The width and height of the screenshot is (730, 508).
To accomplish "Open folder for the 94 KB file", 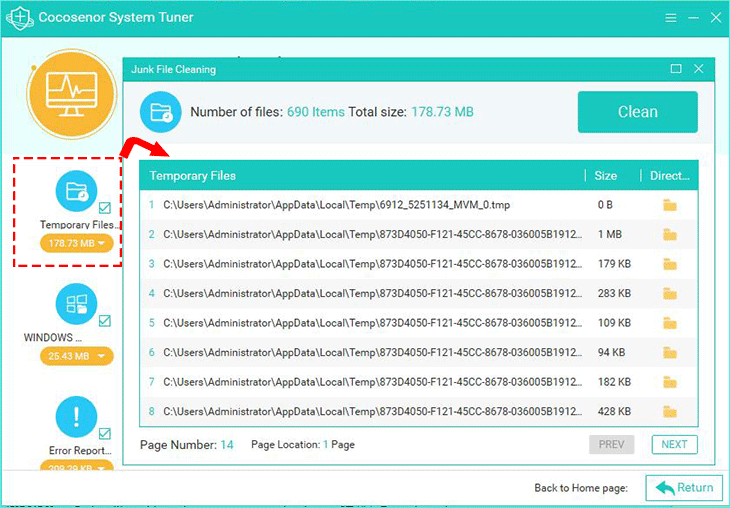I will coord(669,352).
